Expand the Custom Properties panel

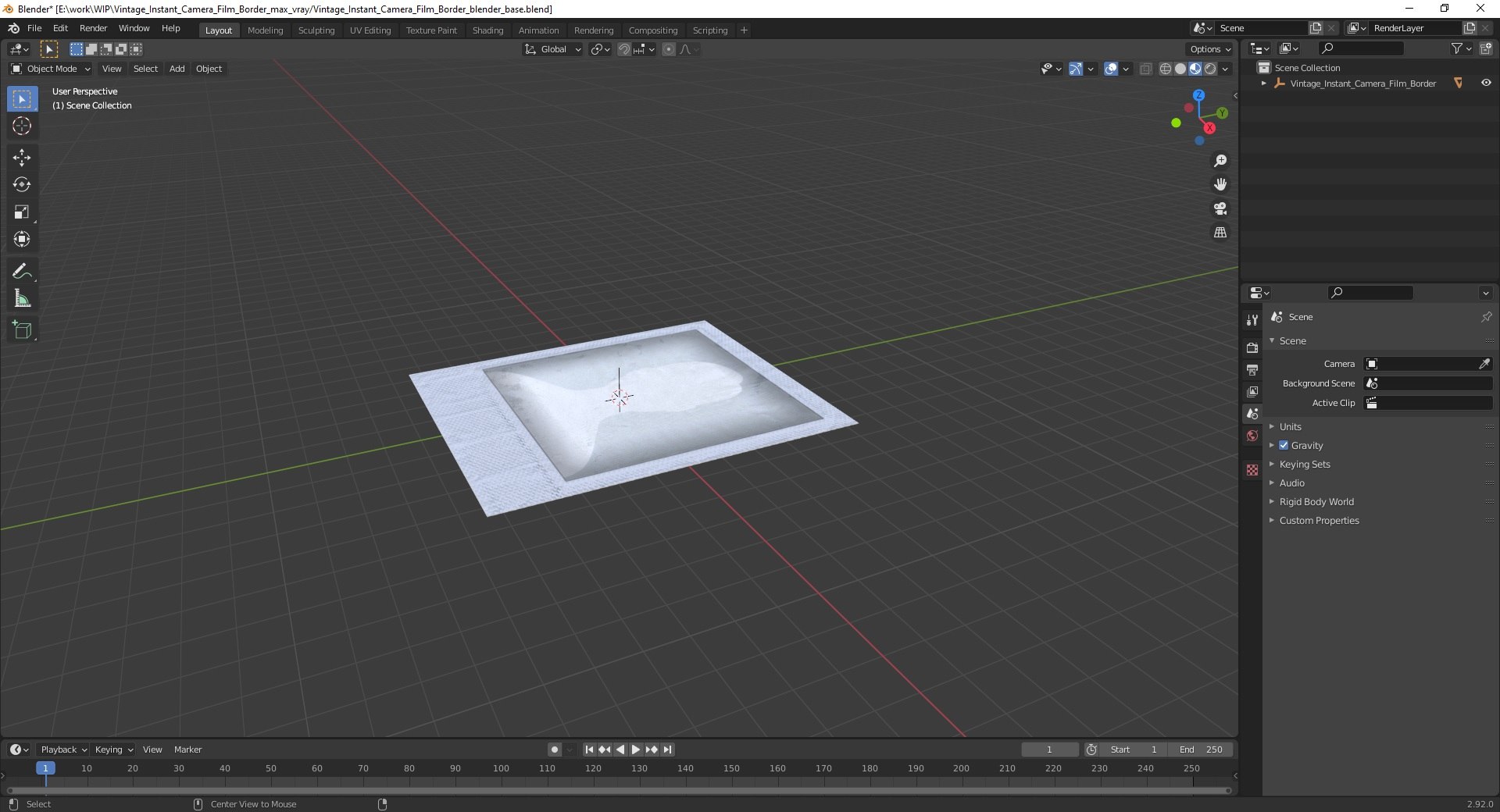[1319, 520]
